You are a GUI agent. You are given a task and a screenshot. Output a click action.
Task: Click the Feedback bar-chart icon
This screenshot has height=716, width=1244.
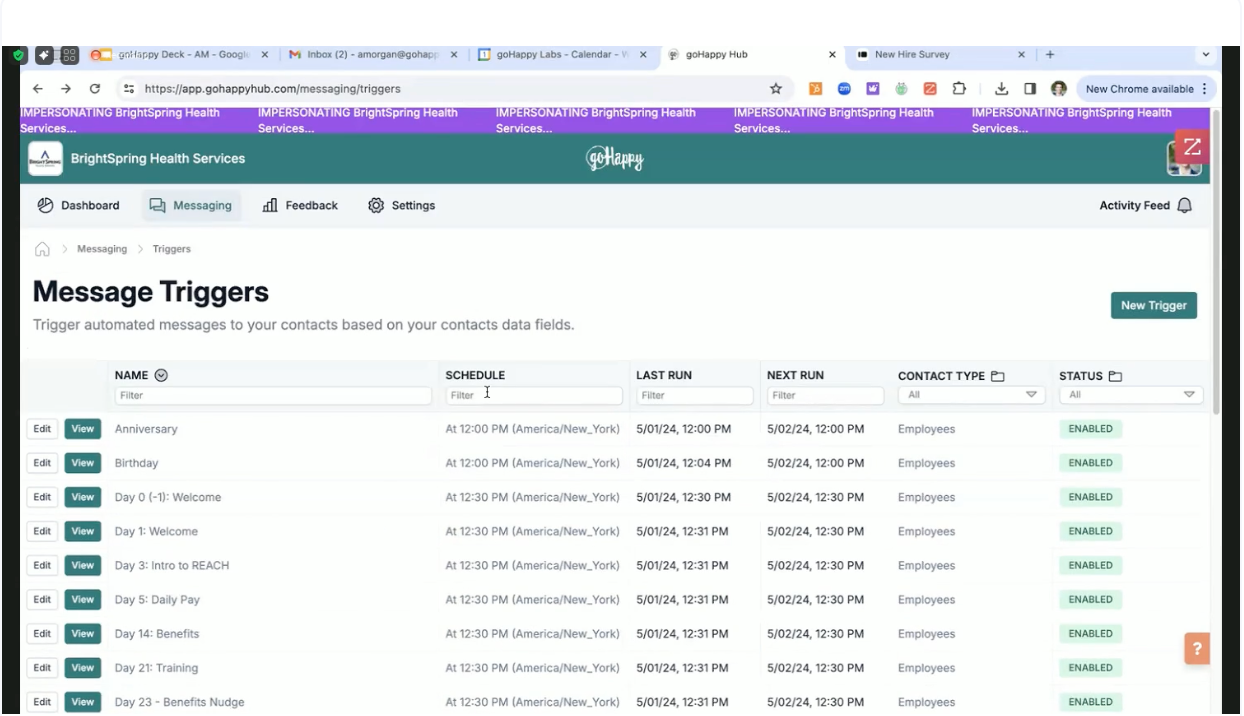[x=268, y=205]
